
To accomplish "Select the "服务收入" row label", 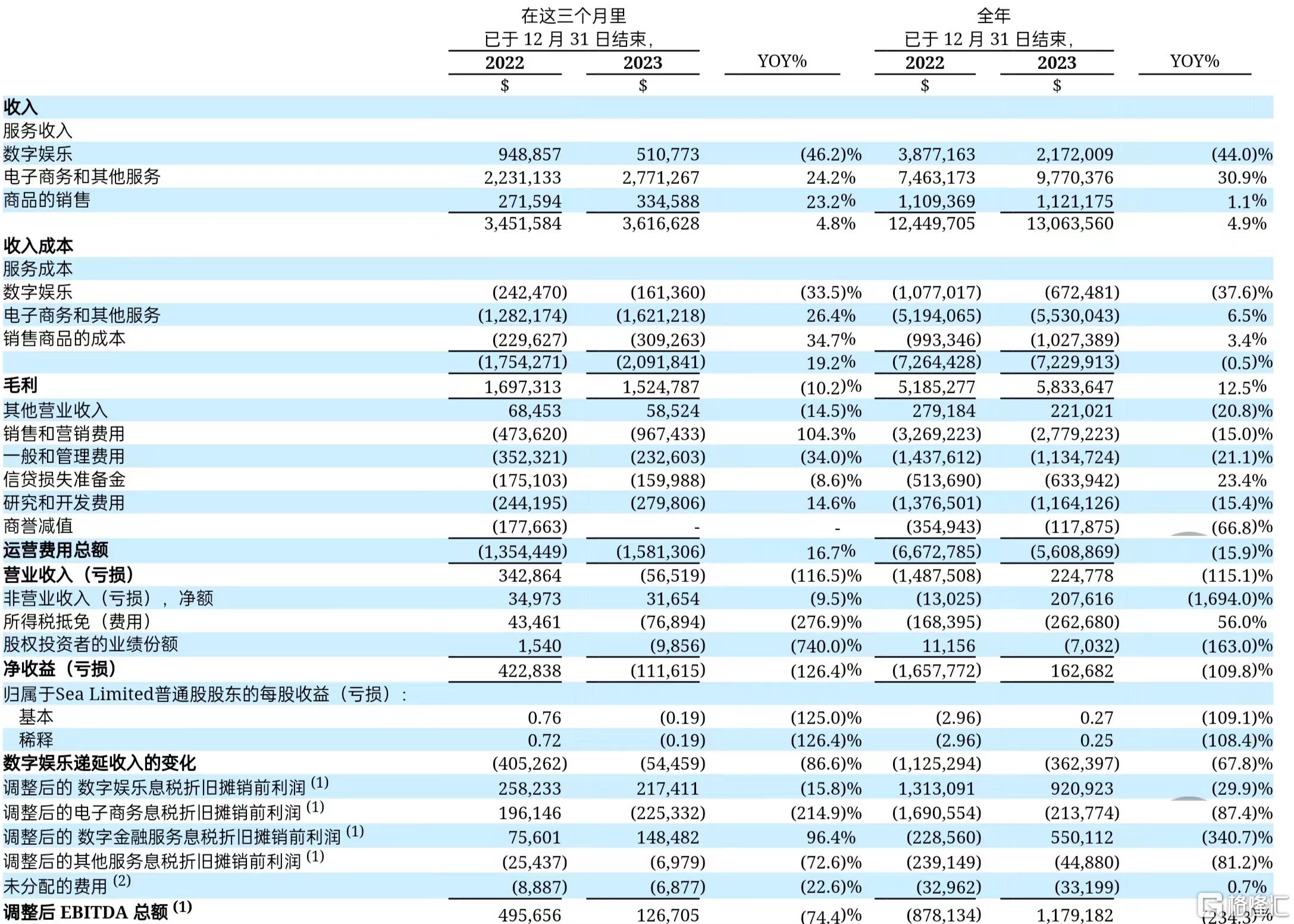I will [38, 130].
